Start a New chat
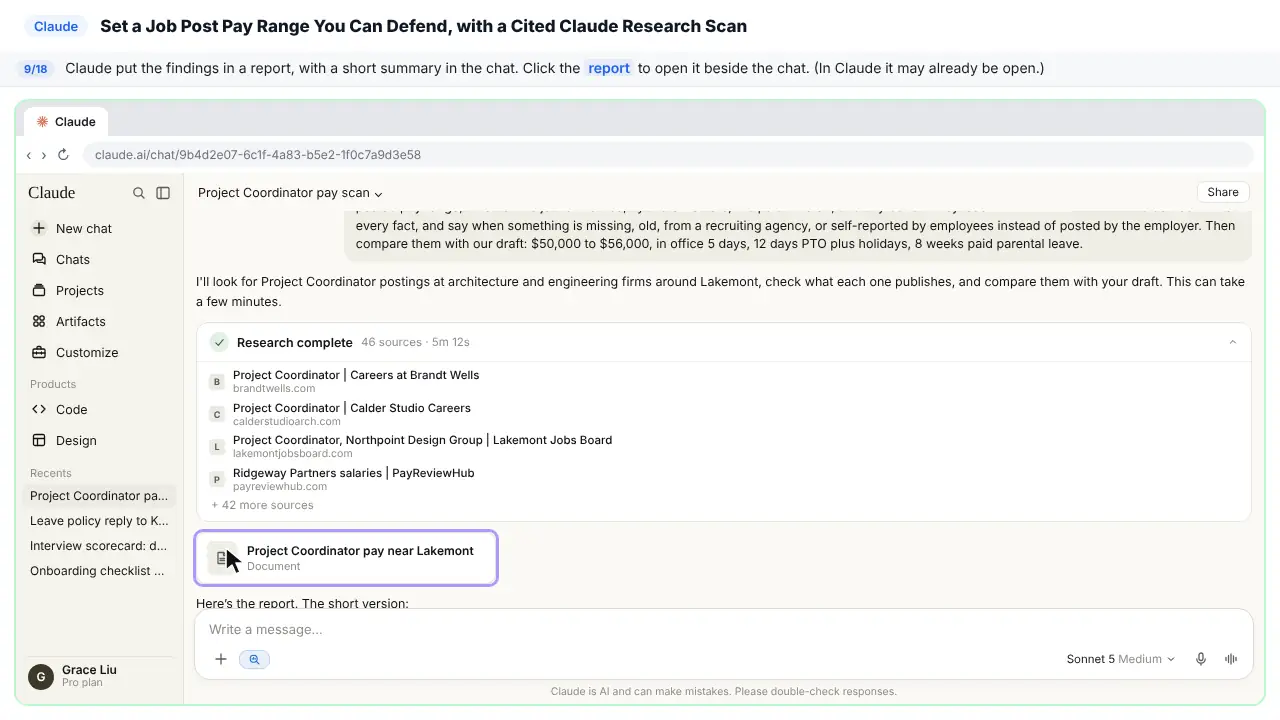1280x720 pixels. [99, 228]
